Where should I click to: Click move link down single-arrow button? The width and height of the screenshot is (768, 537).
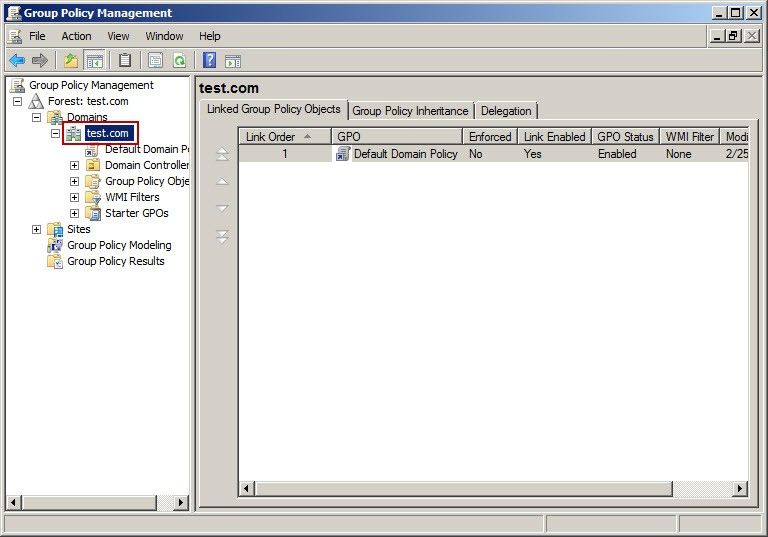(222, 209)
